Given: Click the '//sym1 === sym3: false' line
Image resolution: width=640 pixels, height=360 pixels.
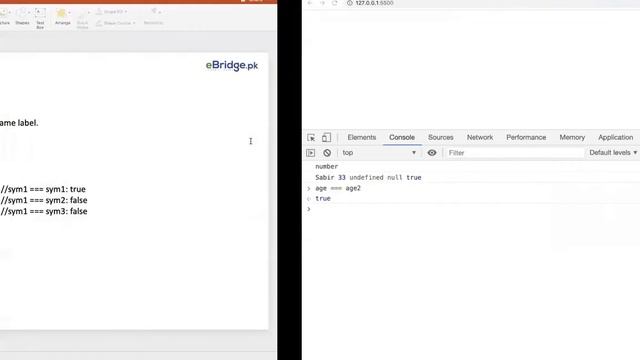Looking at the screenshot, I should [44, 211].
